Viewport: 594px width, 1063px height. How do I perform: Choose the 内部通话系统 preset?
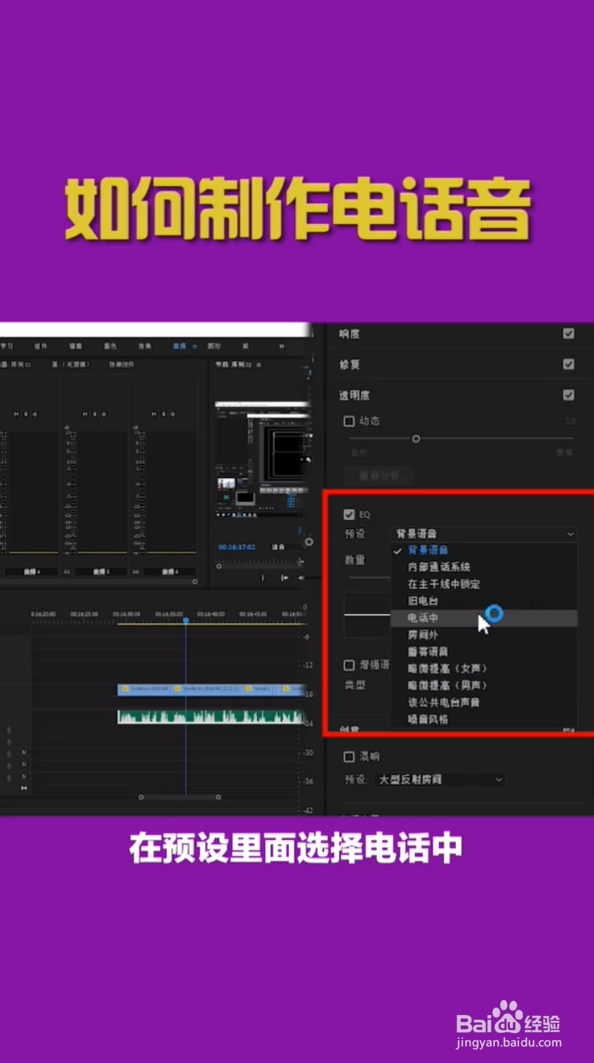tap(483, 567)
